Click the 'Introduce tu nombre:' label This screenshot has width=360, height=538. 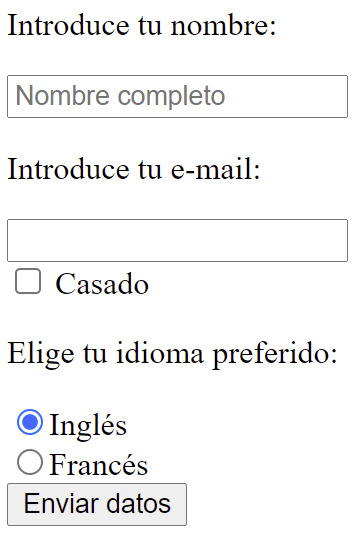point(142,26)
